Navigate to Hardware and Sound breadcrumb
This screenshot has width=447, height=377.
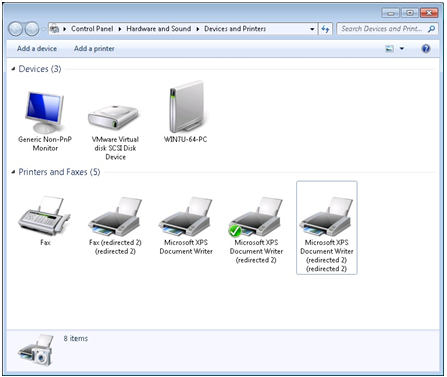(x=159, y=29)
